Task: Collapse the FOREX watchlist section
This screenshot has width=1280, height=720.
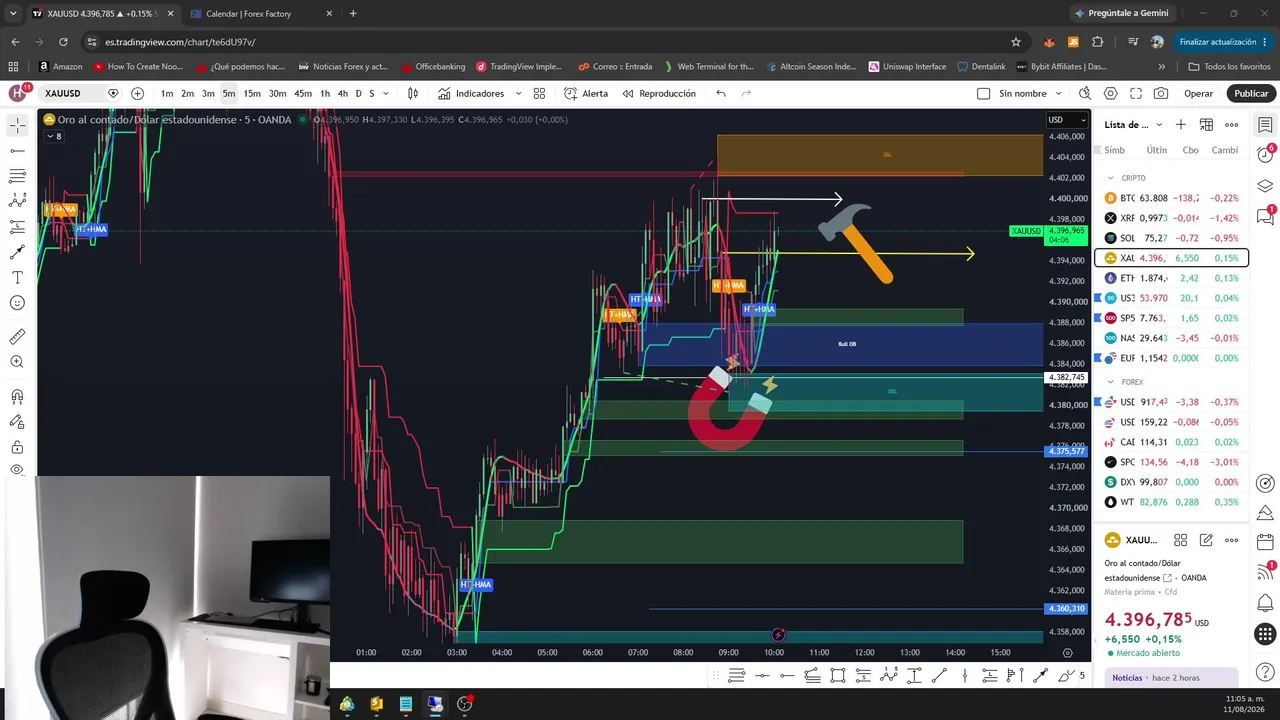Action: (x=1110, y=382)
